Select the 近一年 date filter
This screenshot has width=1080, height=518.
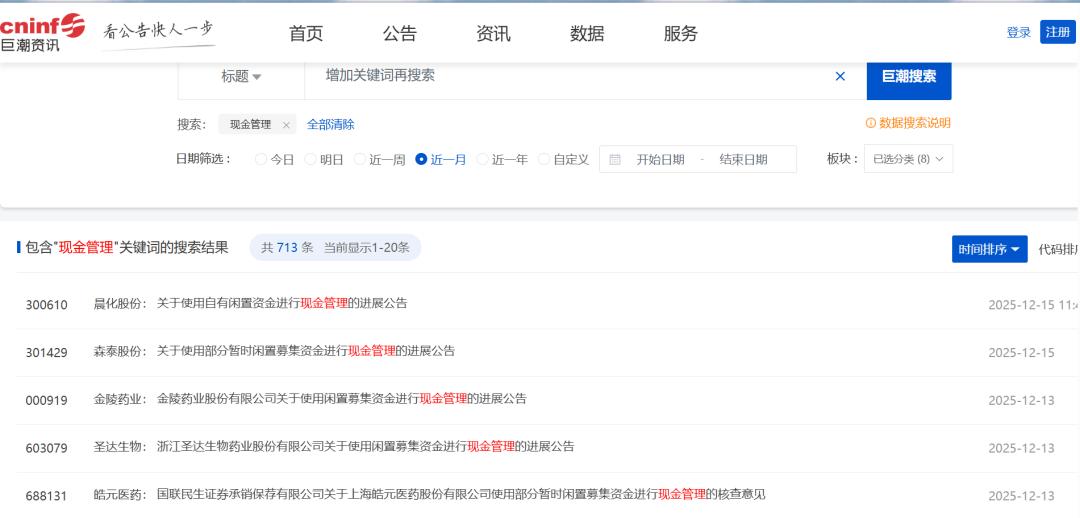[483, 159]
